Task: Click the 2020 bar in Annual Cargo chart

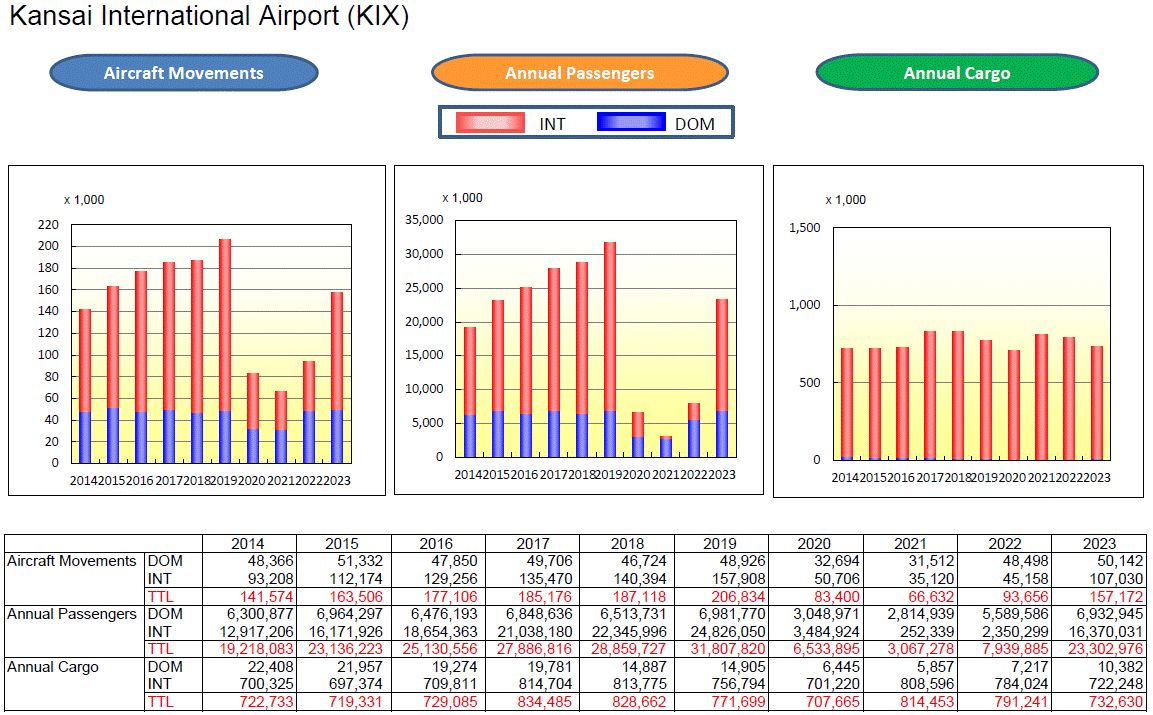Action: (x=1014, y=405)
